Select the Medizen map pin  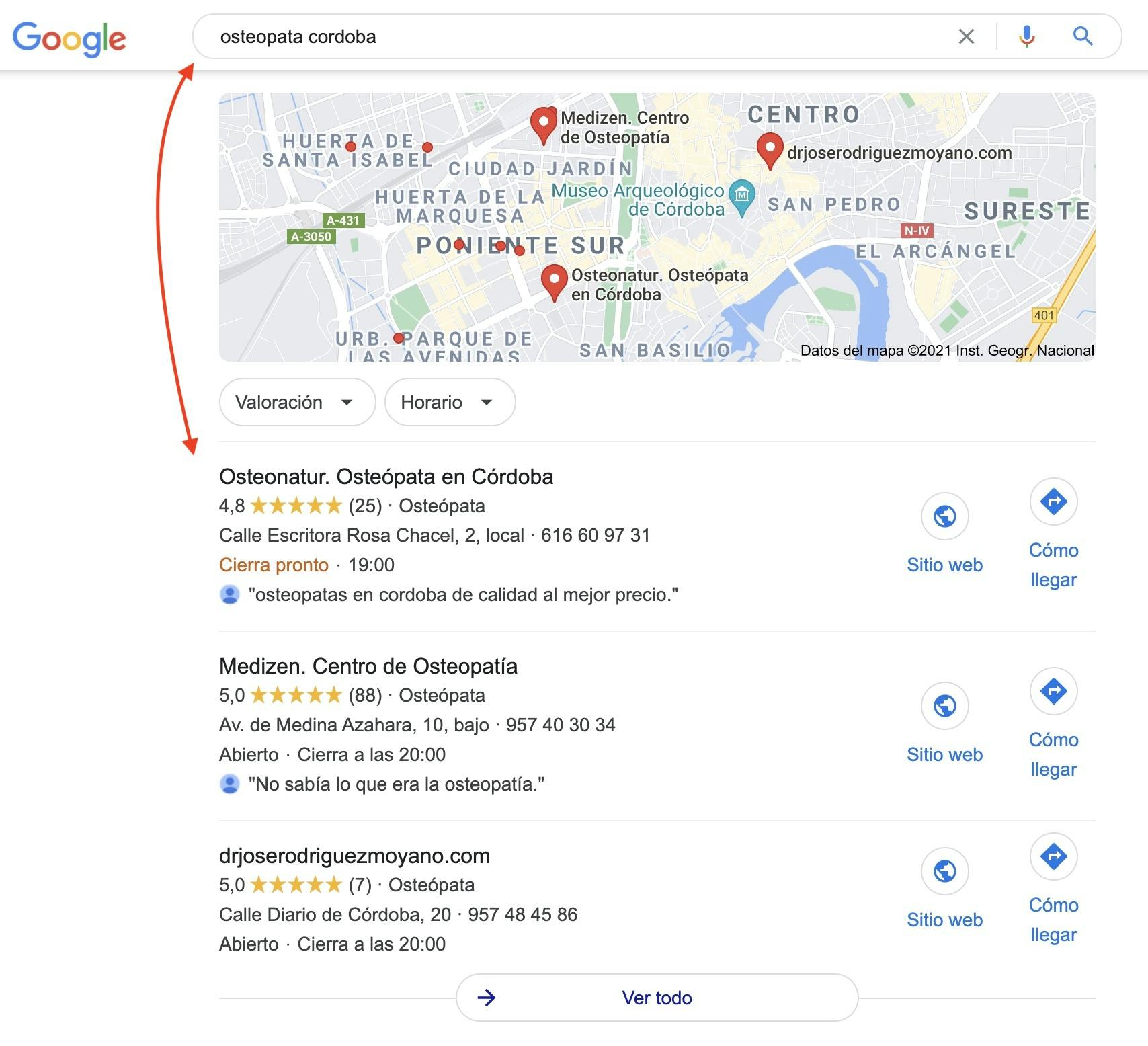pos(543,126)
